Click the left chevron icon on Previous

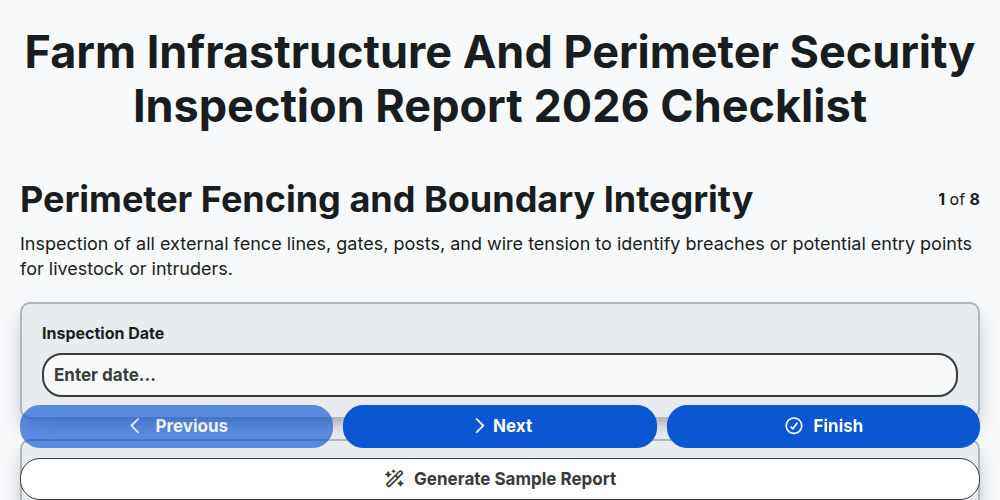135,426
